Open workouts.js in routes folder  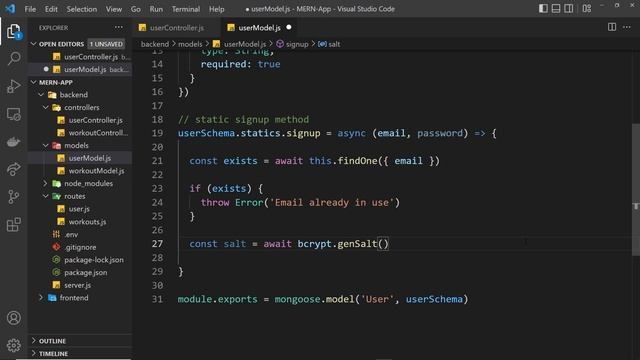80,222
